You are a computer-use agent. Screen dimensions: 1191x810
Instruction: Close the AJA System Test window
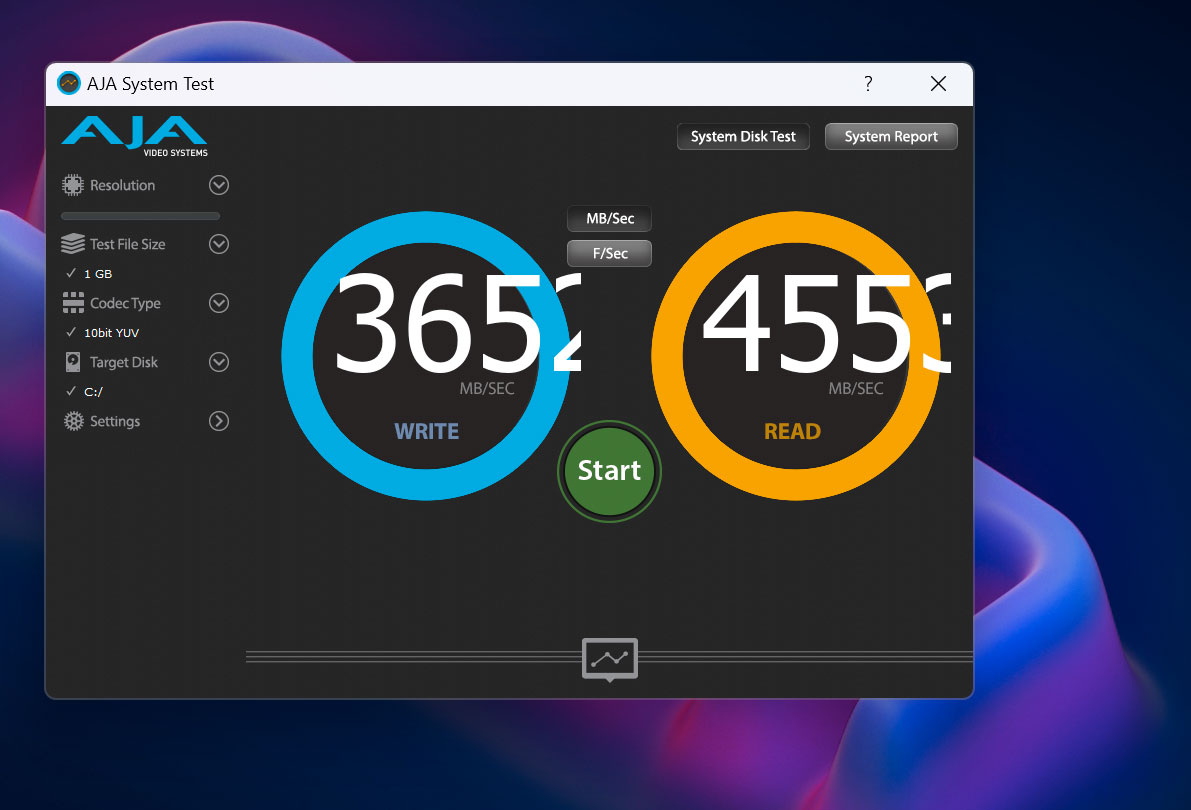[939, 84]
